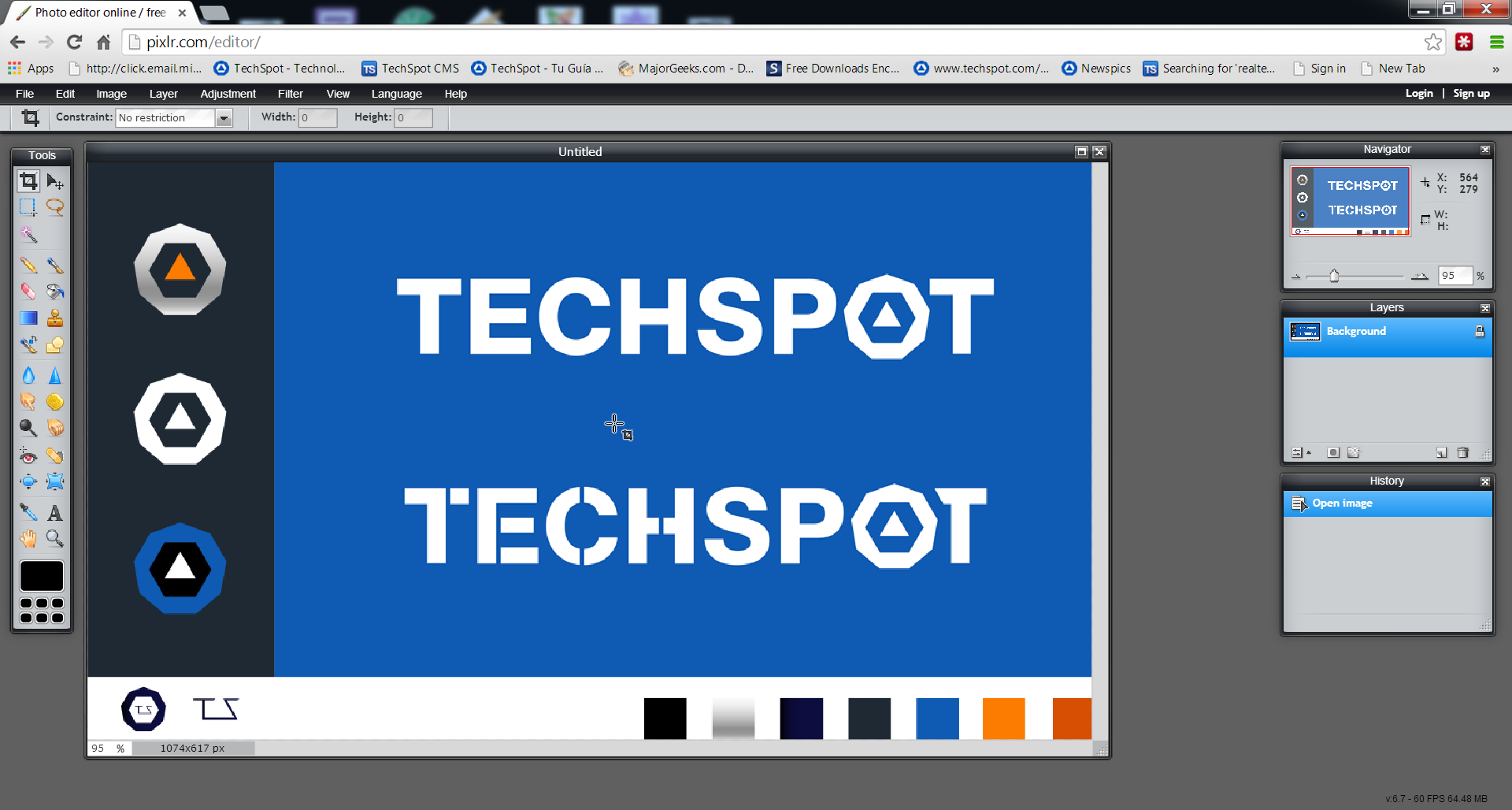Open the Adjustment menu
Screen dimensions: 1512x810
point(228,94)
